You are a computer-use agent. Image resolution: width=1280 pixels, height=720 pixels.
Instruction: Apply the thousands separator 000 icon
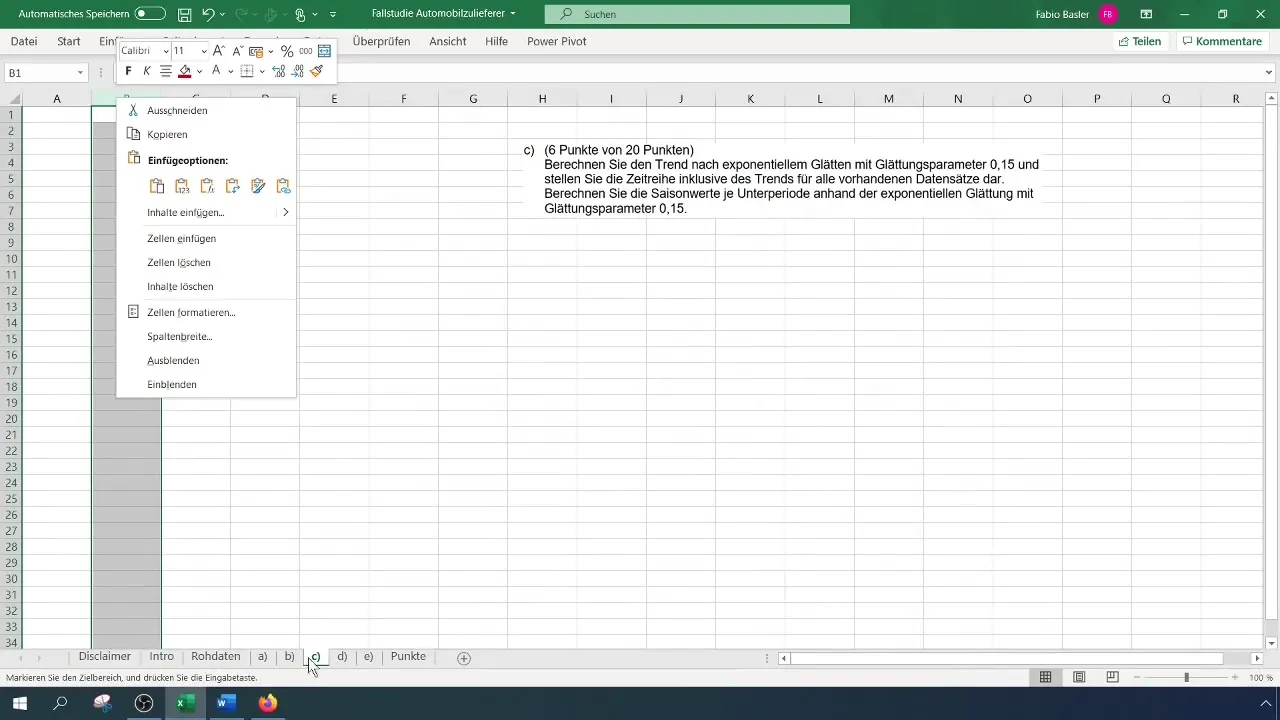pos(306,51)
